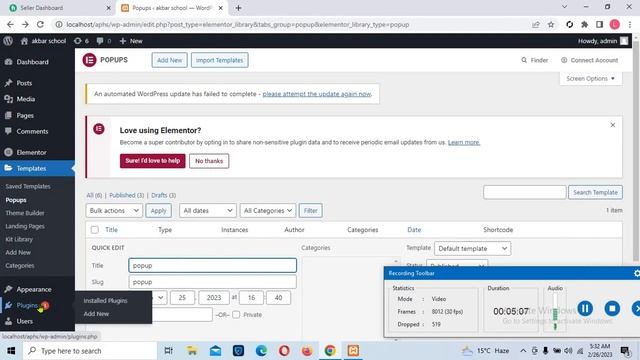Click the Elementor Popups logo icon

pos(89,60)
